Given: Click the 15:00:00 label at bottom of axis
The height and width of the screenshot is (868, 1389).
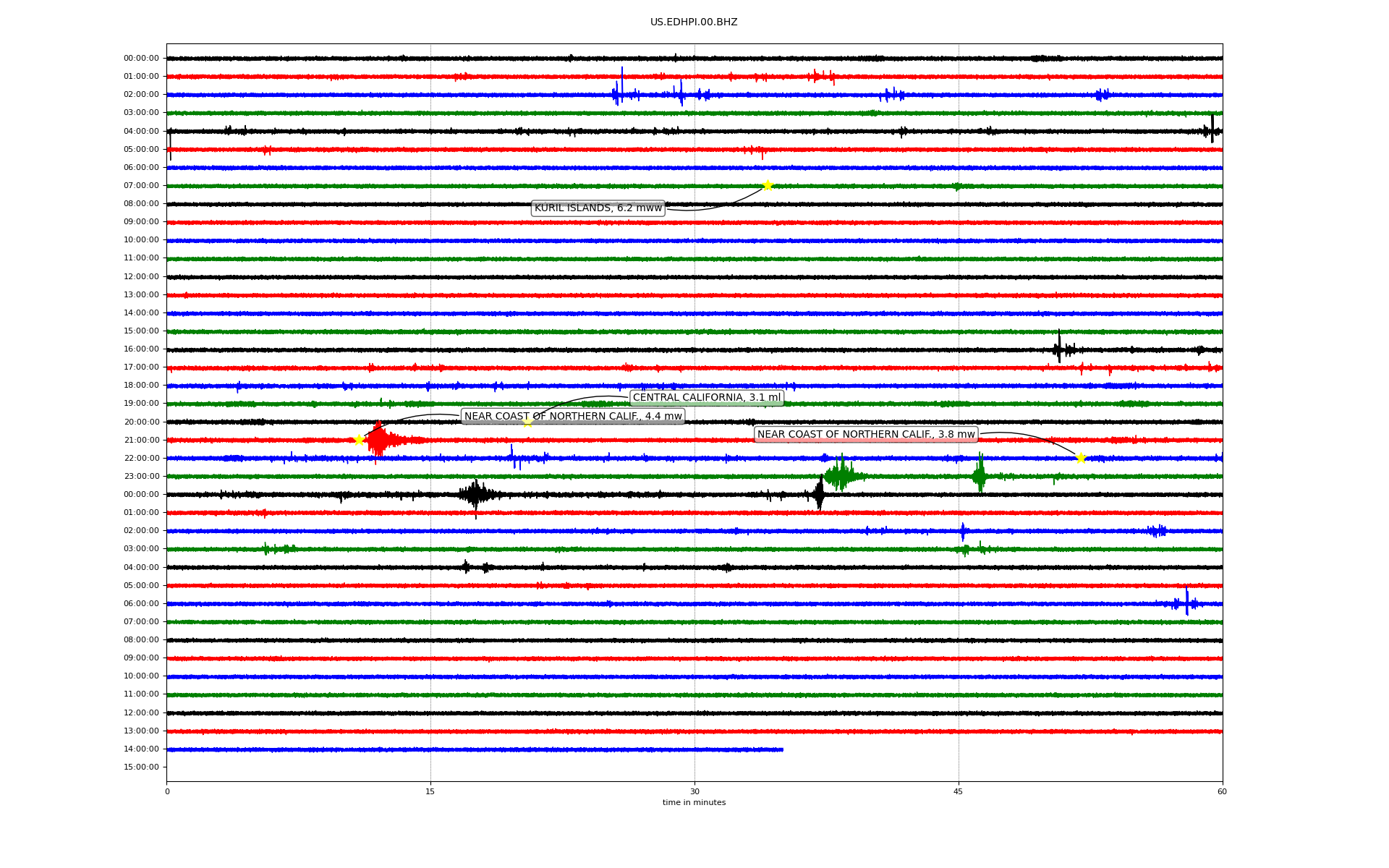Looking at the screenshot, I should tap(141, 767).
